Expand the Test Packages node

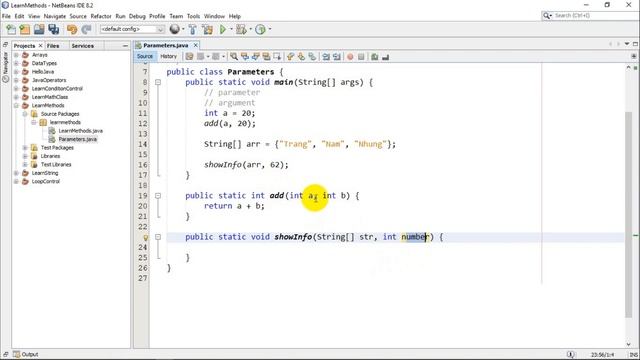pos(25,148)
